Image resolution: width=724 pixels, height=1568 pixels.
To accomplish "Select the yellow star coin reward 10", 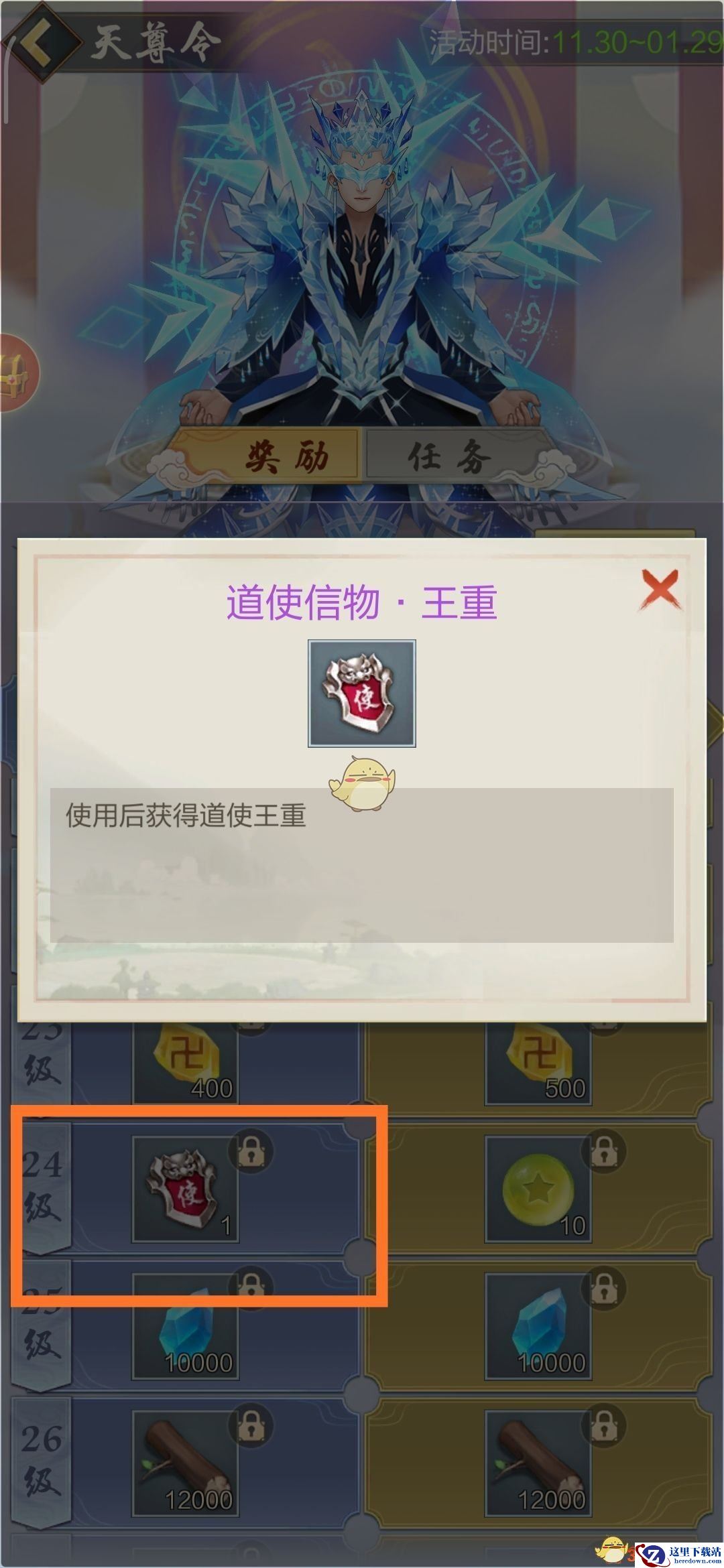I will pos(538,1189).
